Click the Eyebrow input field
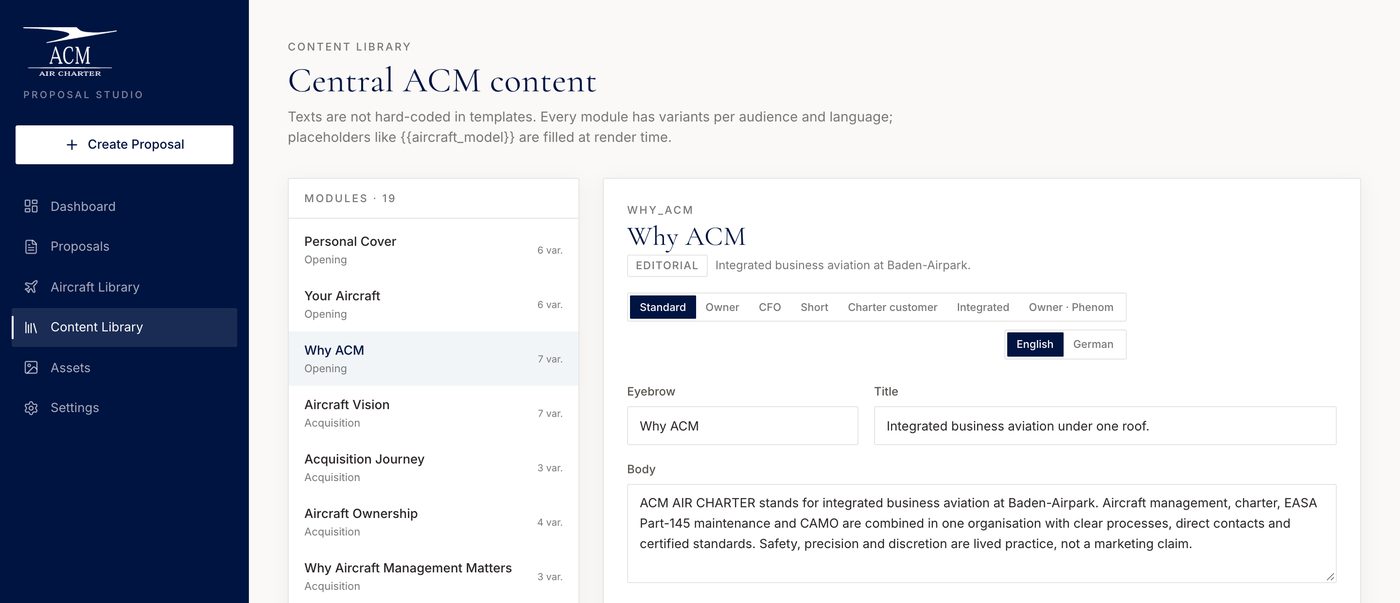Screen dimensions: 1400x603 coord(742,426)
